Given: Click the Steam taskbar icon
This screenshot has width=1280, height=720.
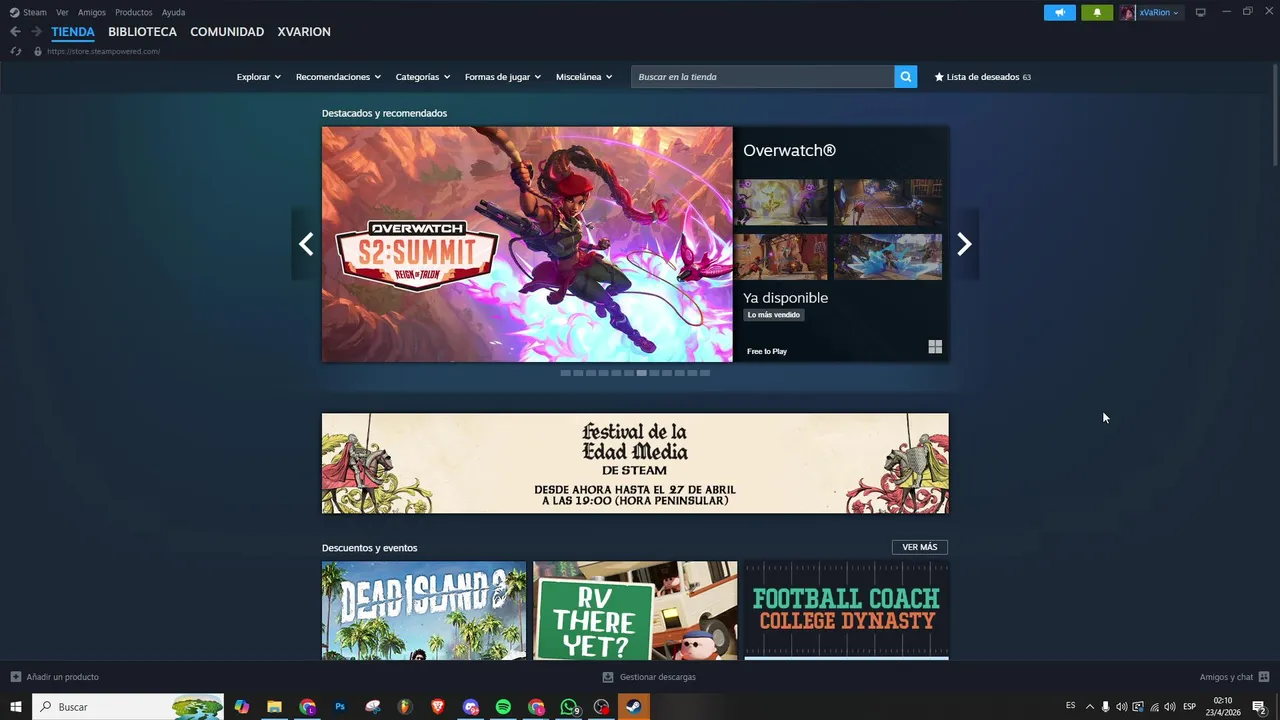Looking at the screenshot, I should point(634,707).
